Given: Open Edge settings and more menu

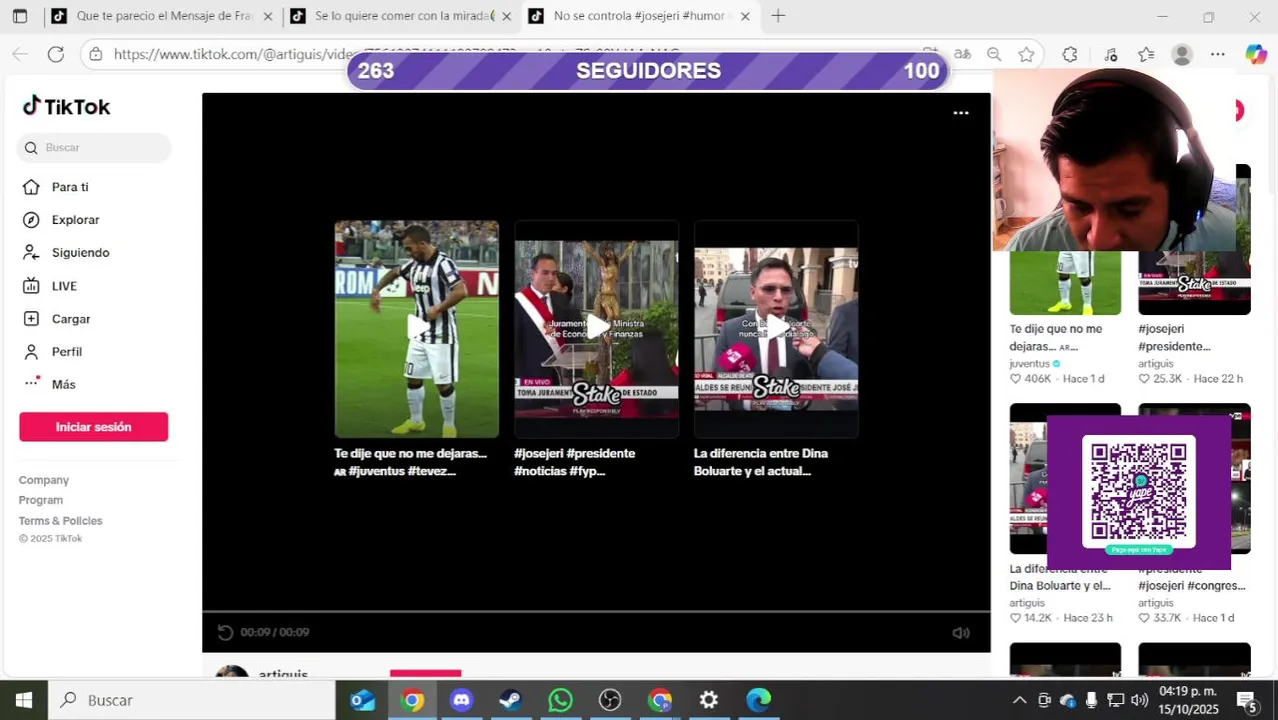Looking at the screenshot, I should 1218,54.
